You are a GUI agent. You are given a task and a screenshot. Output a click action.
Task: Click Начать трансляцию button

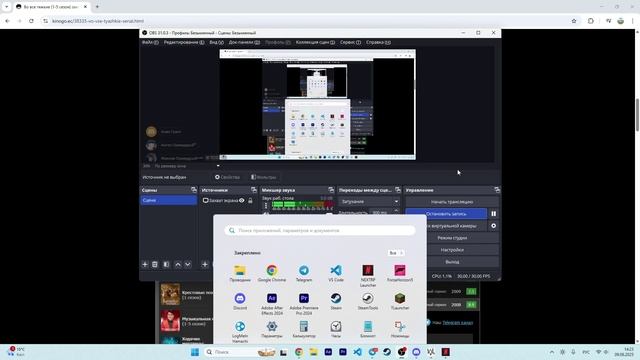pos(452,202)
